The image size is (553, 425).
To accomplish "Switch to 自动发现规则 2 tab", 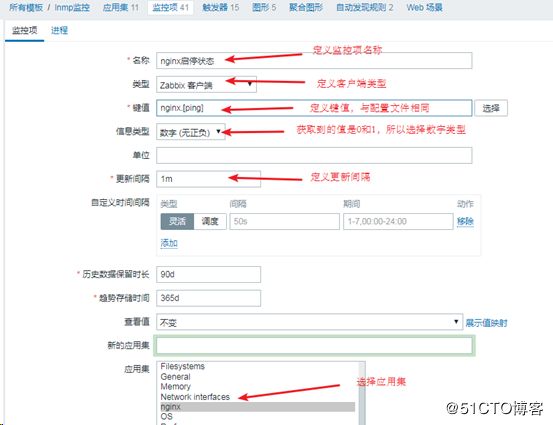I will [x=364, y=7].
